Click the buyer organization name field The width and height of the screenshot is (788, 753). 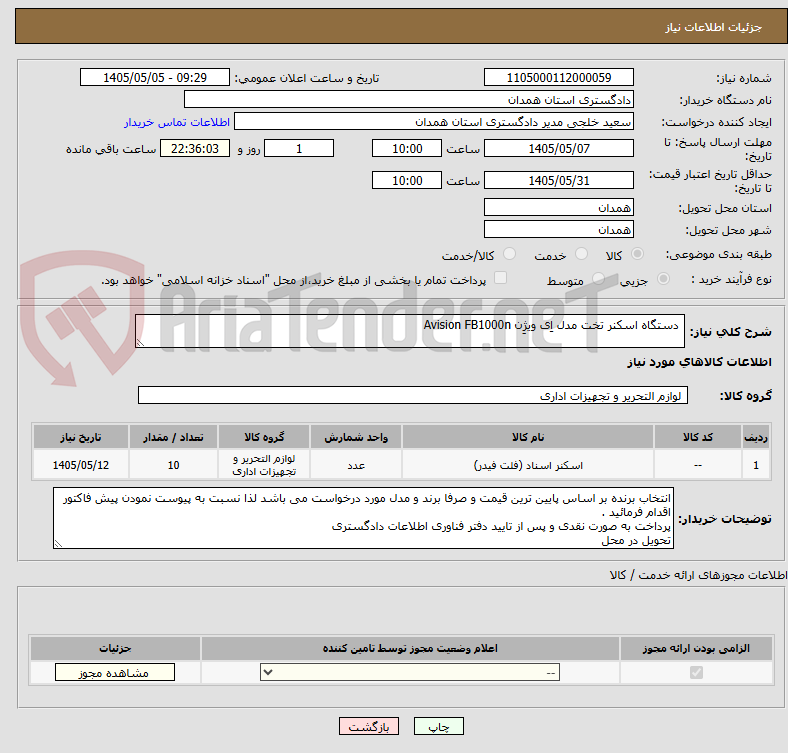pyautogui.click(x=409, y=100)
